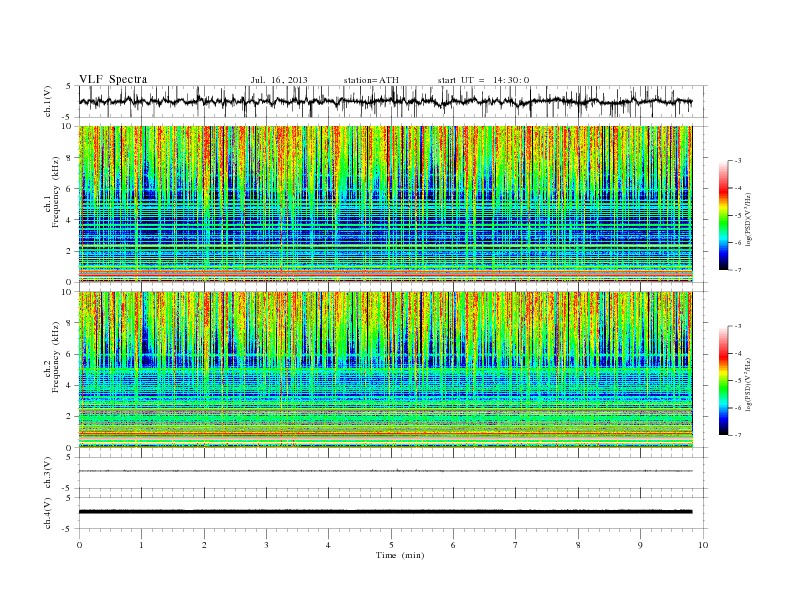The width and height of the screenshot is (792, 612).
Task: Click the "station=ATH" label
Action: tap(371, 80)
